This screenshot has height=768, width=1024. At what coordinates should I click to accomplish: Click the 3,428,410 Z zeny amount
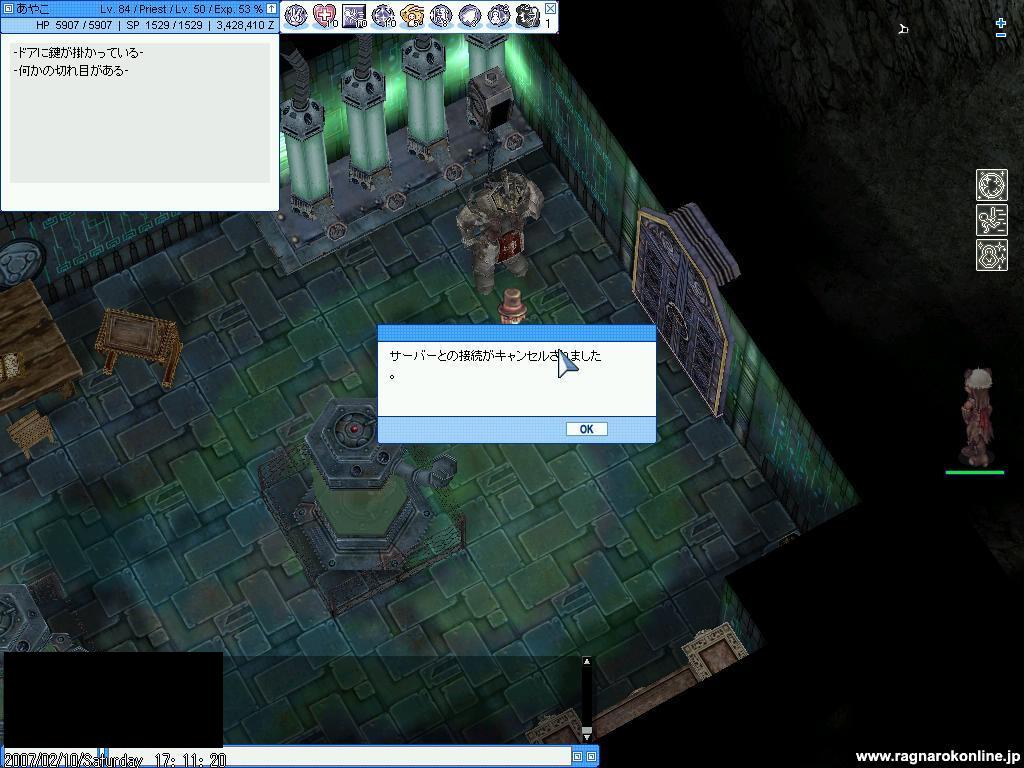[x=245, y=25]
